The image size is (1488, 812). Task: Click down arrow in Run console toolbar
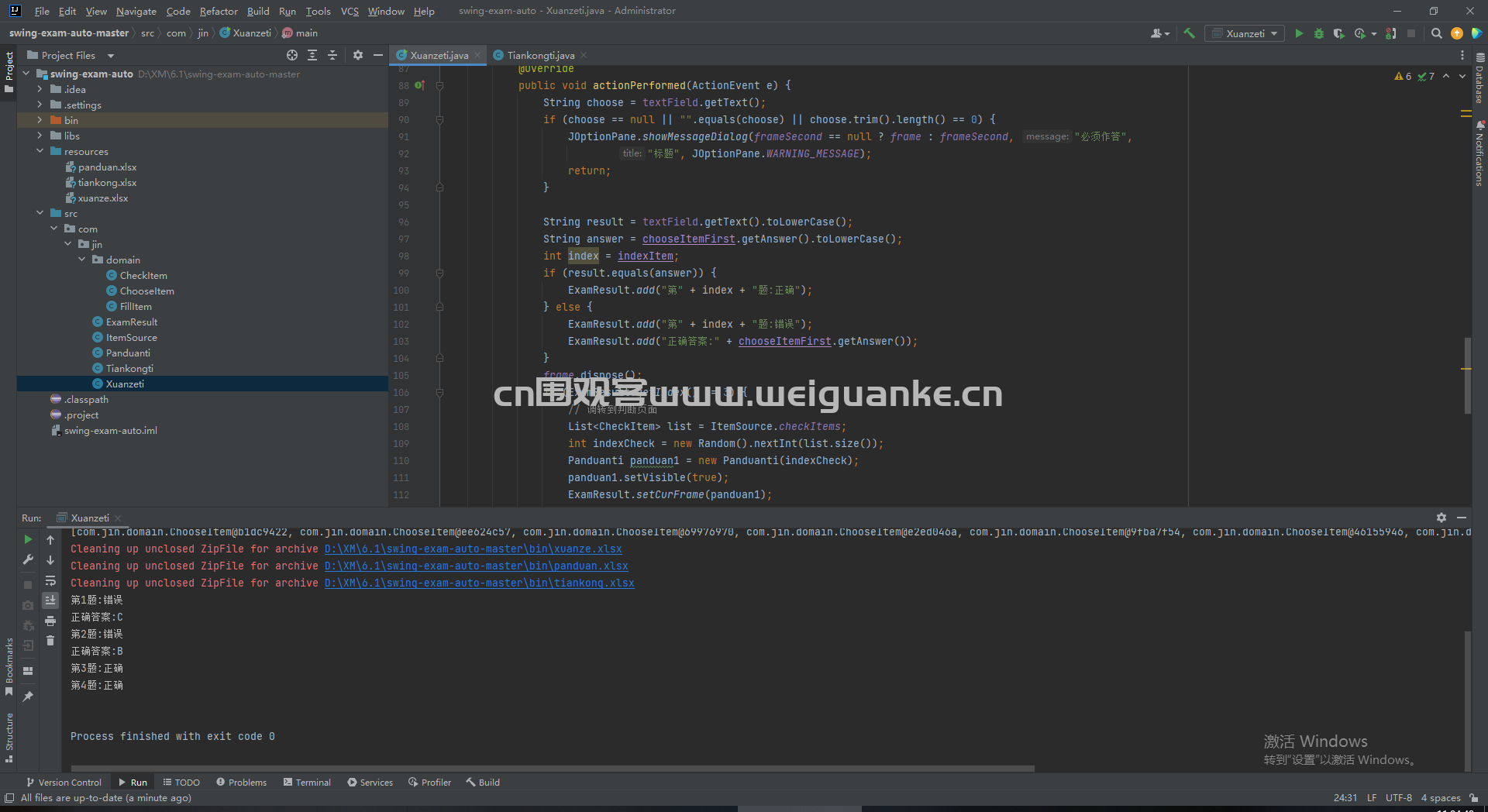pyautogui.click(x=50, y=559)
